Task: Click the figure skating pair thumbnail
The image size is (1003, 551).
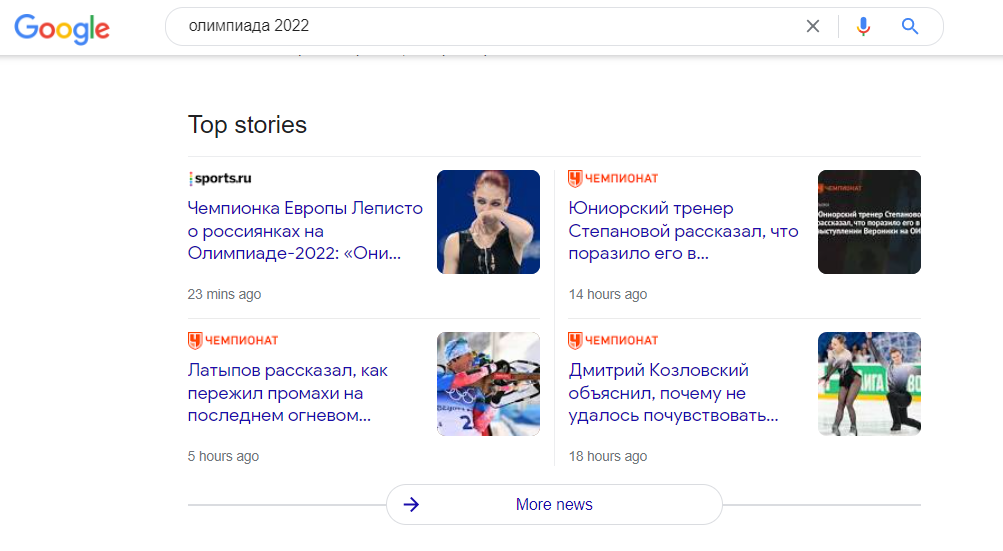Action: [869, 384]
